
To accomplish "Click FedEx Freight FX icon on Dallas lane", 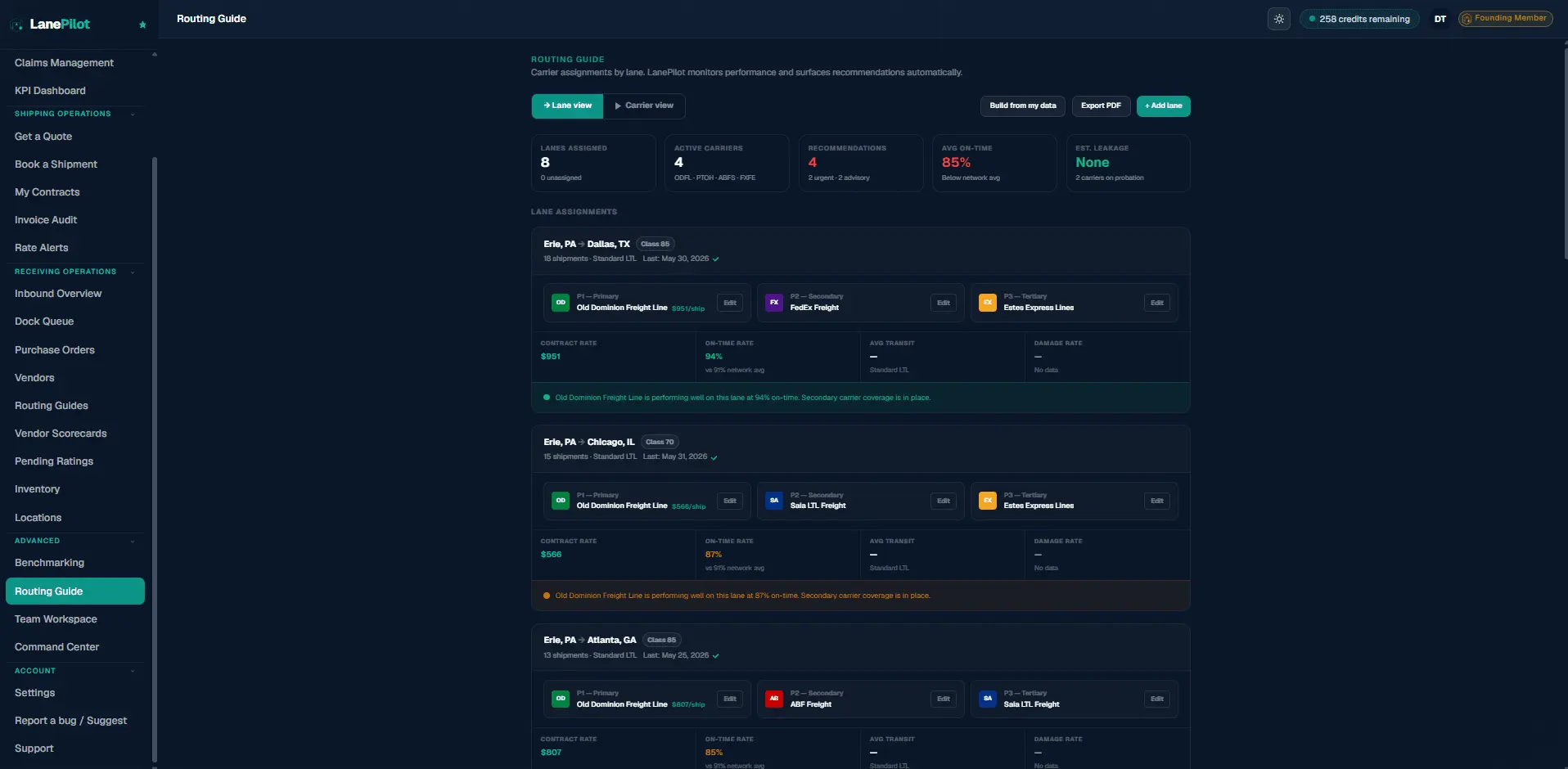I will (x=774, y=303).
